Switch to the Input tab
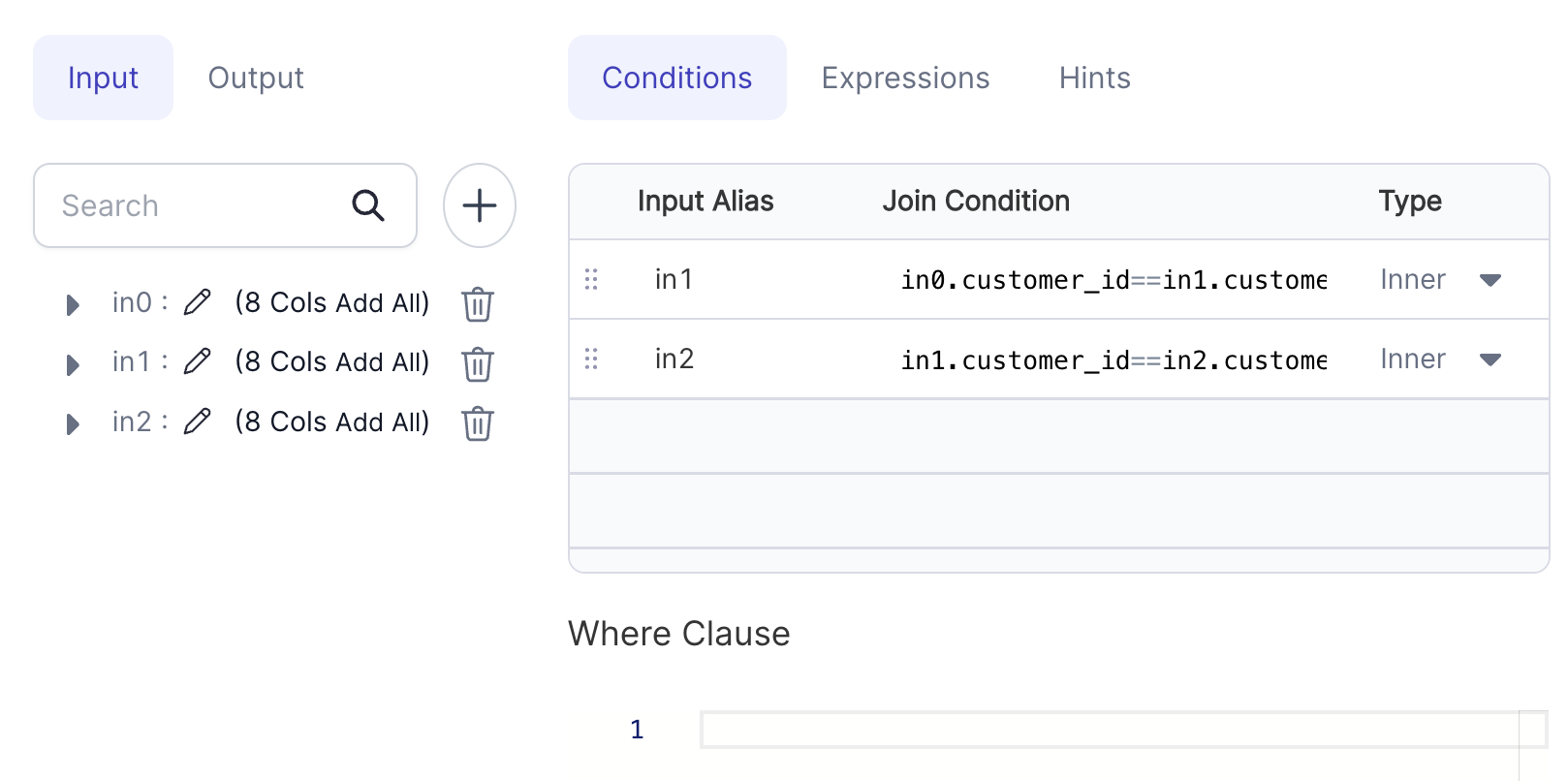The width and height of the screenshot is (1568, 781). coord(103,78)
